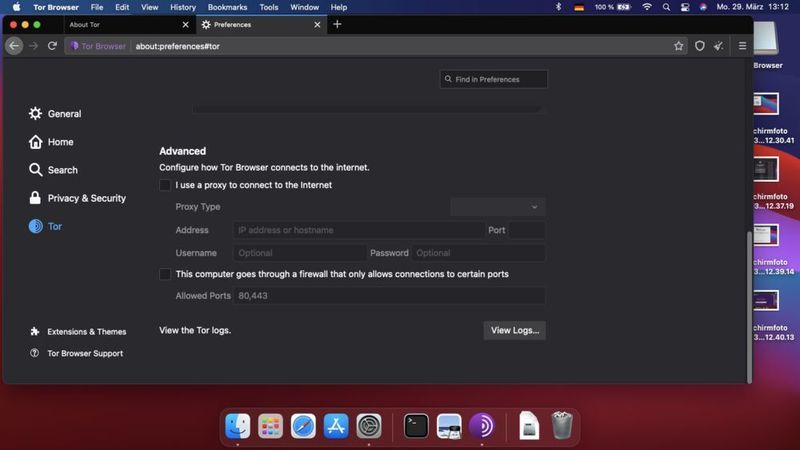Enable 'I use a proxy' checkbox

(165, 185)
